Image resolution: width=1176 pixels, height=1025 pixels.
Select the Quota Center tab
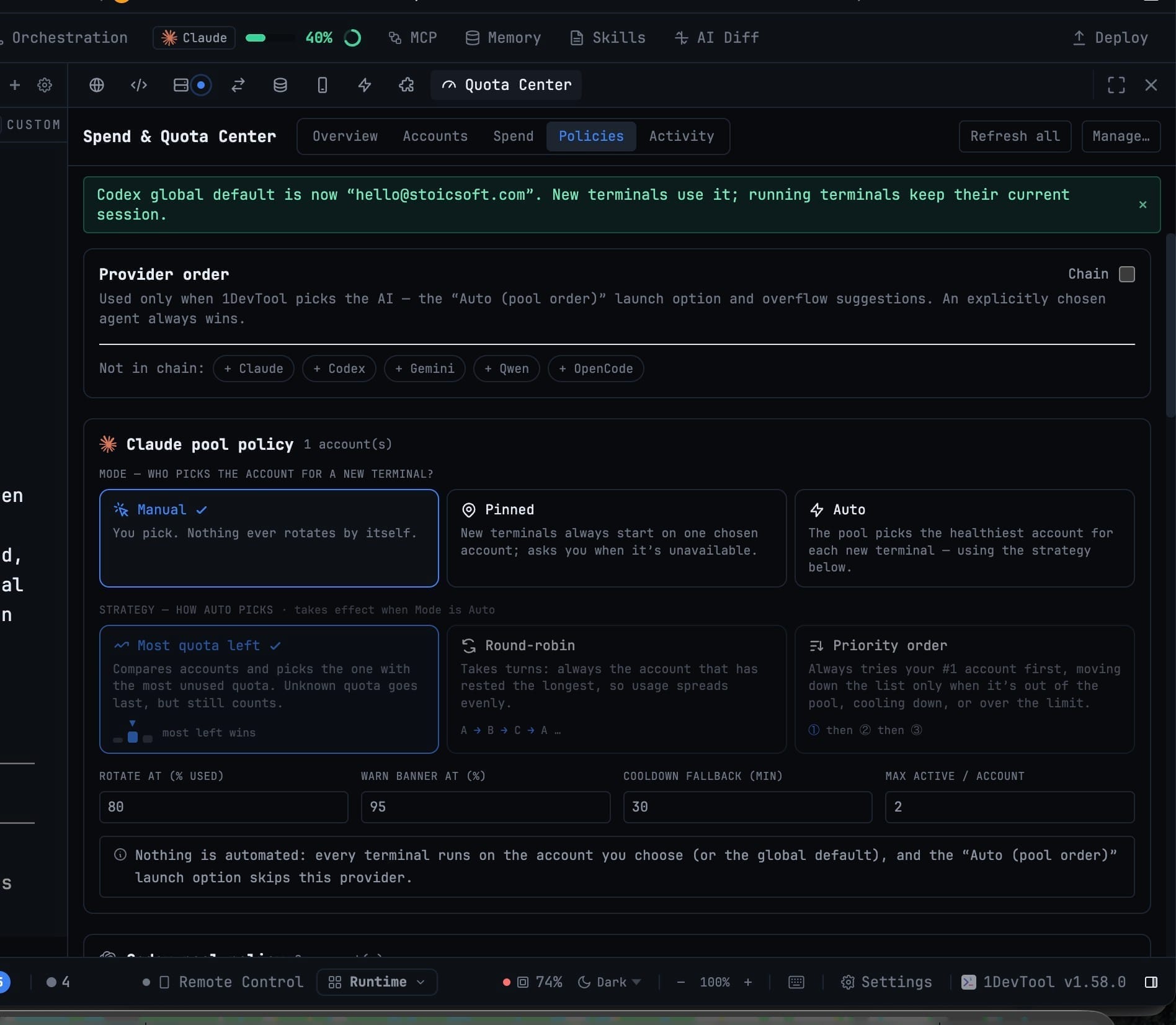click(x=506, y=85)
